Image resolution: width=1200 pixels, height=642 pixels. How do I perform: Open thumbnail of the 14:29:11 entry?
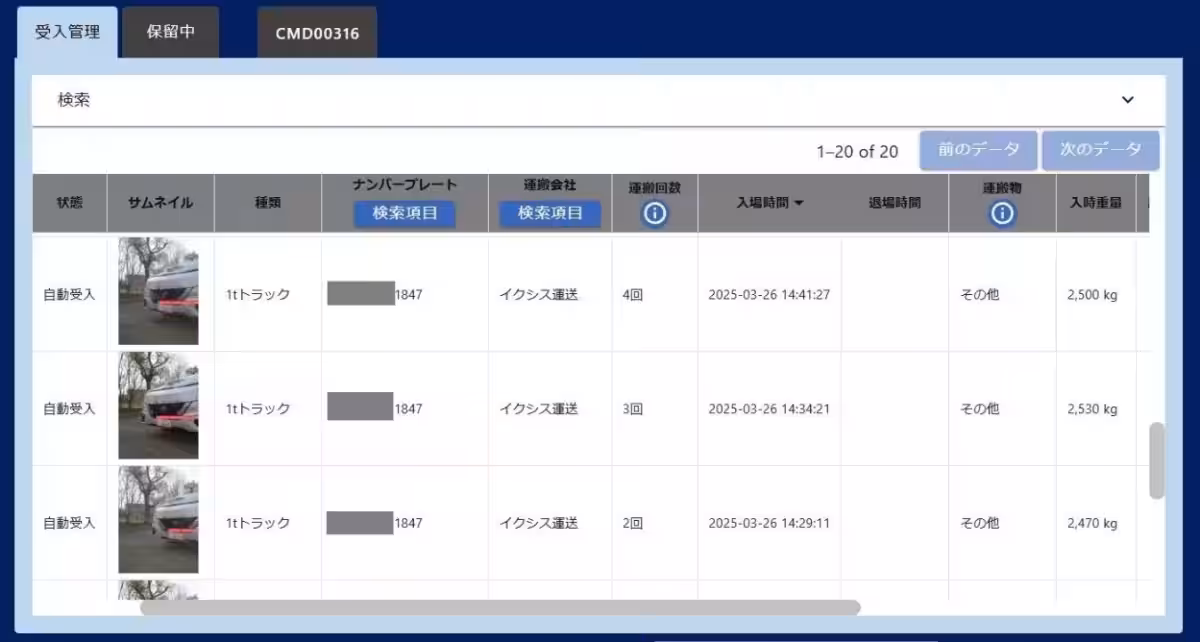click(x=158, y=520)
